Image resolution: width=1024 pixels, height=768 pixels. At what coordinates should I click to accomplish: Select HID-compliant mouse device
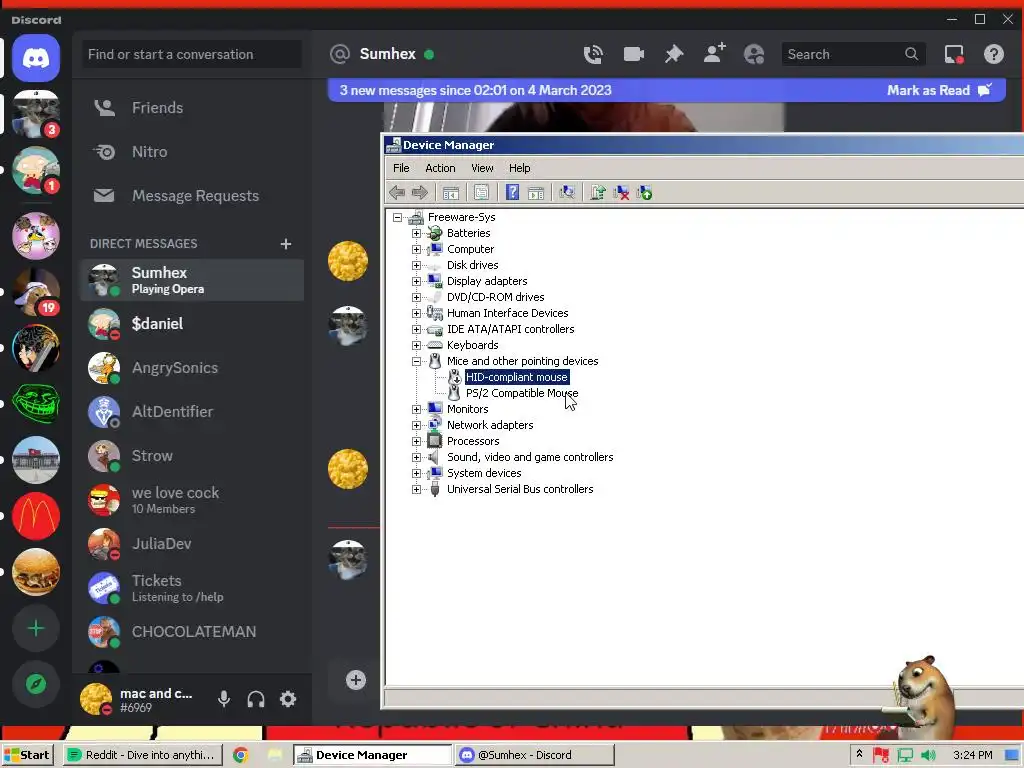517,377
